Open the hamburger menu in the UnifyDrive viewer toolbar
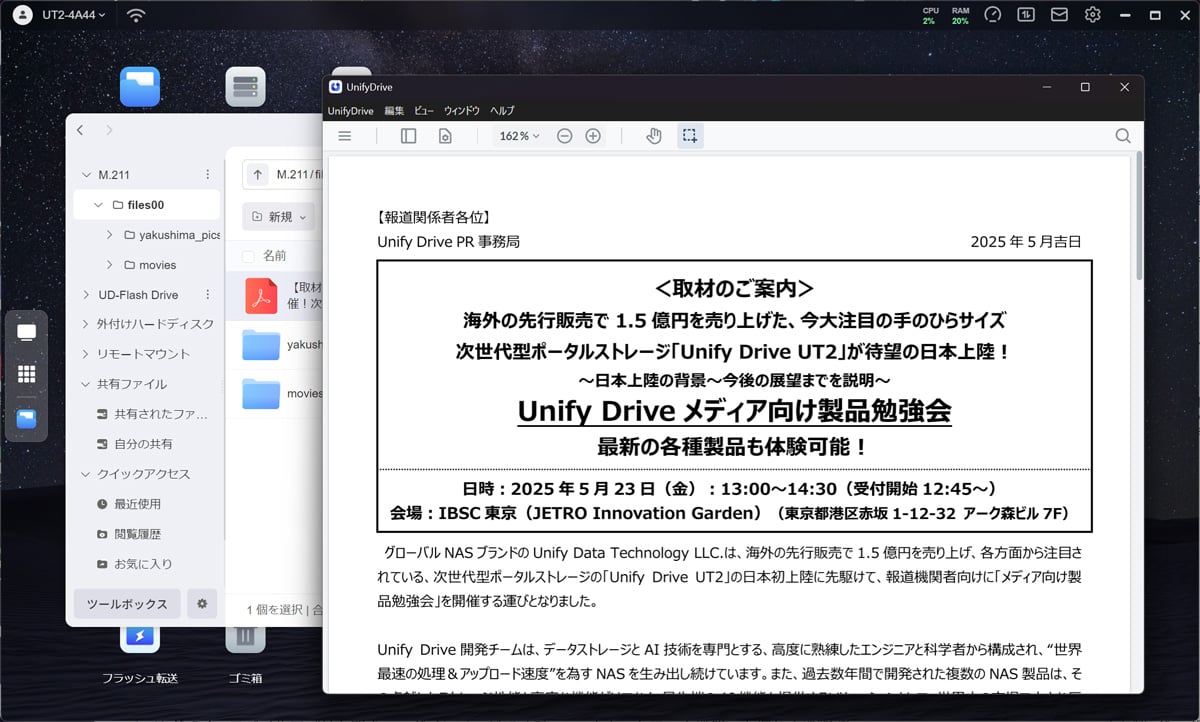 pyautogui.click(x=345, y=136)
